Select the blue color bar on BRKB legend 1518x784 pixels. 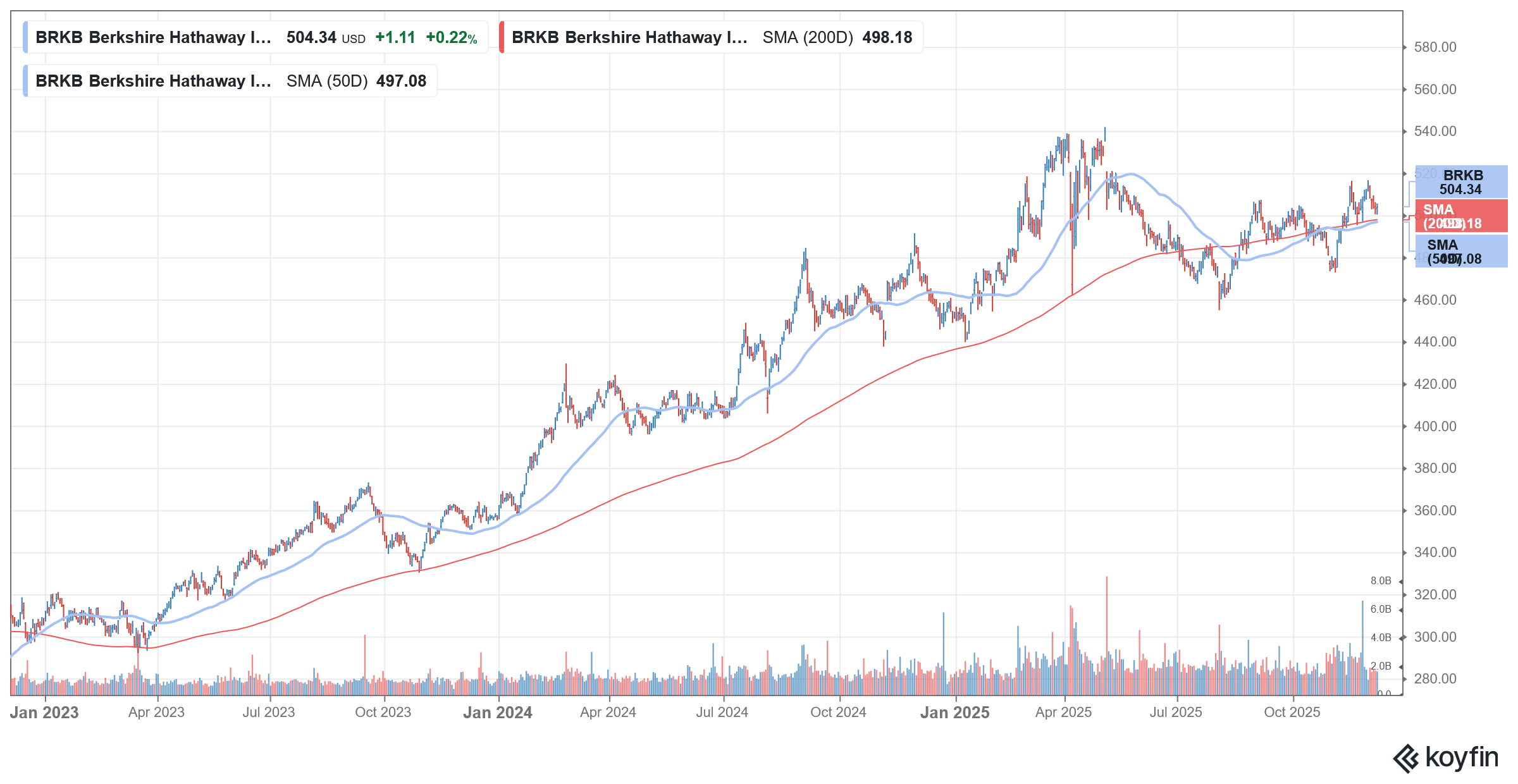point(25,37)
